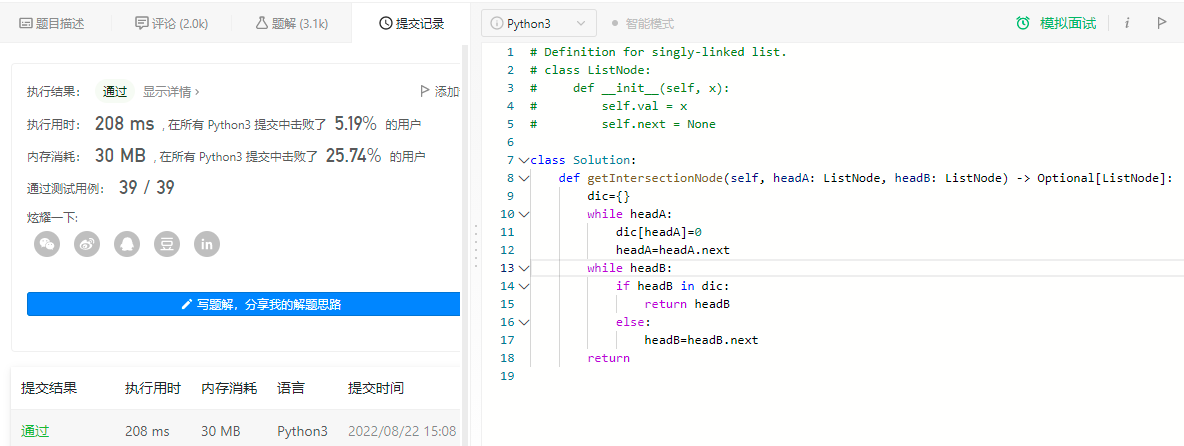Click 写题解 share solution button

[243, 304]
